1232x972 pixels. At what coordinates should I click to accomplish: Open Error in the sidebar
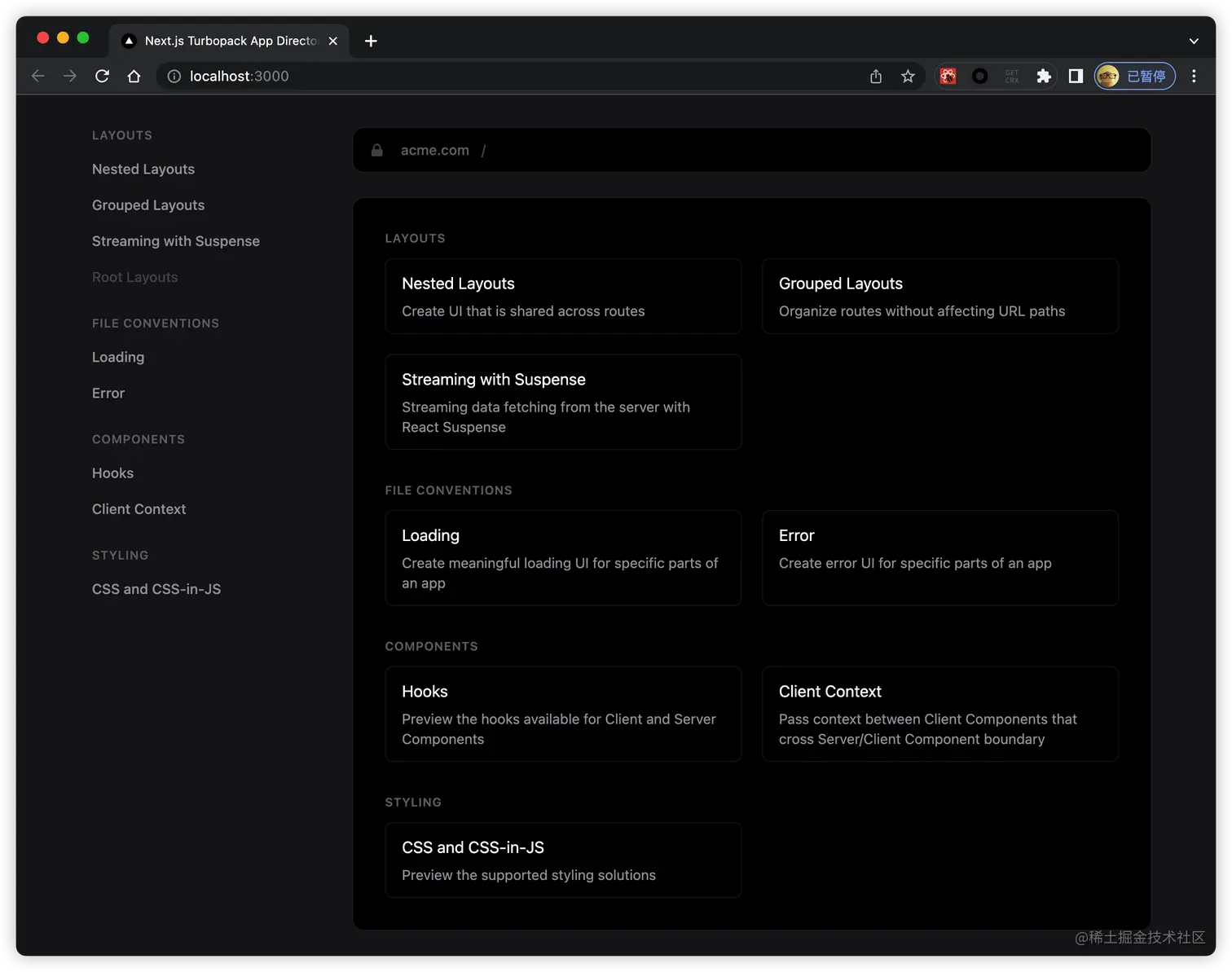(x=108, y=394)
